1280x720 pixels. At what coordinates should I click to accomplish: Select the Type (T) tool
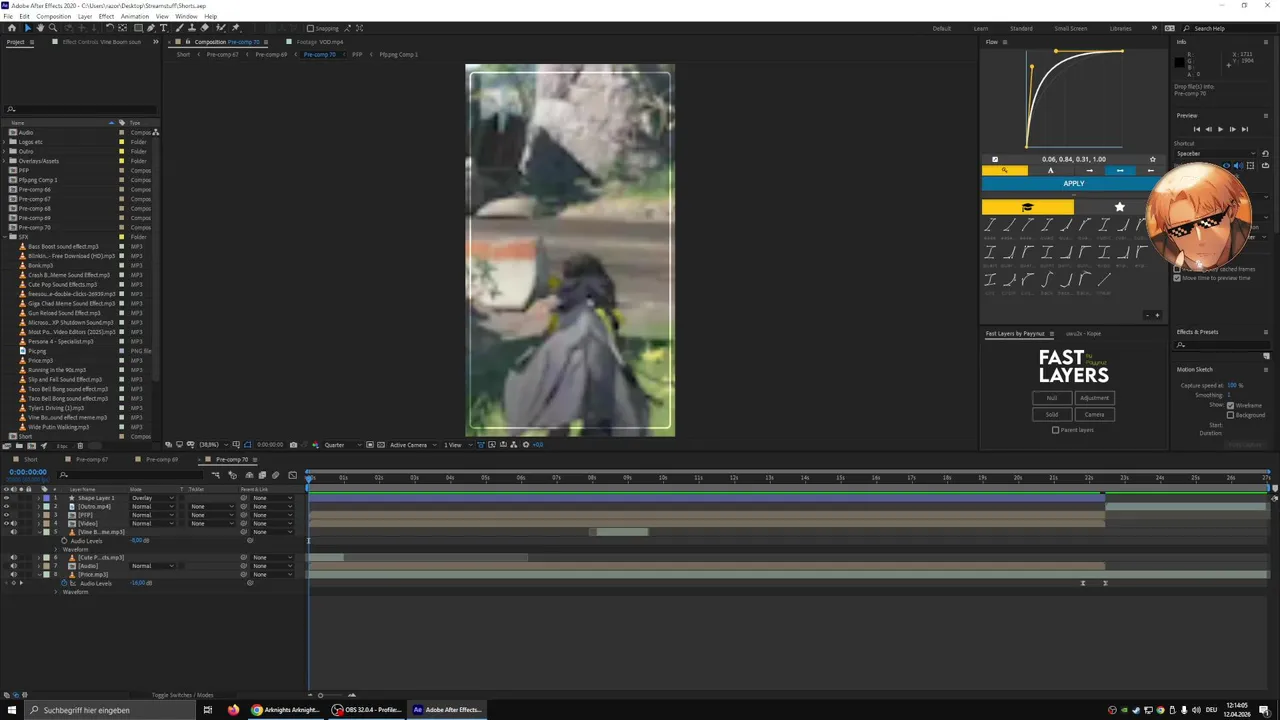[163, 28]
